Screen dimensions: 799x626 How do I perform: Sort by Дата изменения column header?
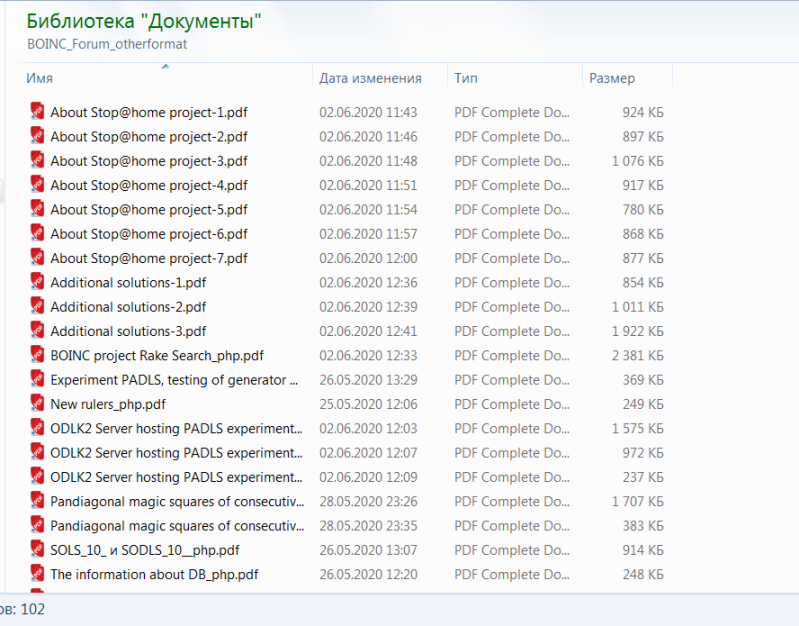pos(370,78)
